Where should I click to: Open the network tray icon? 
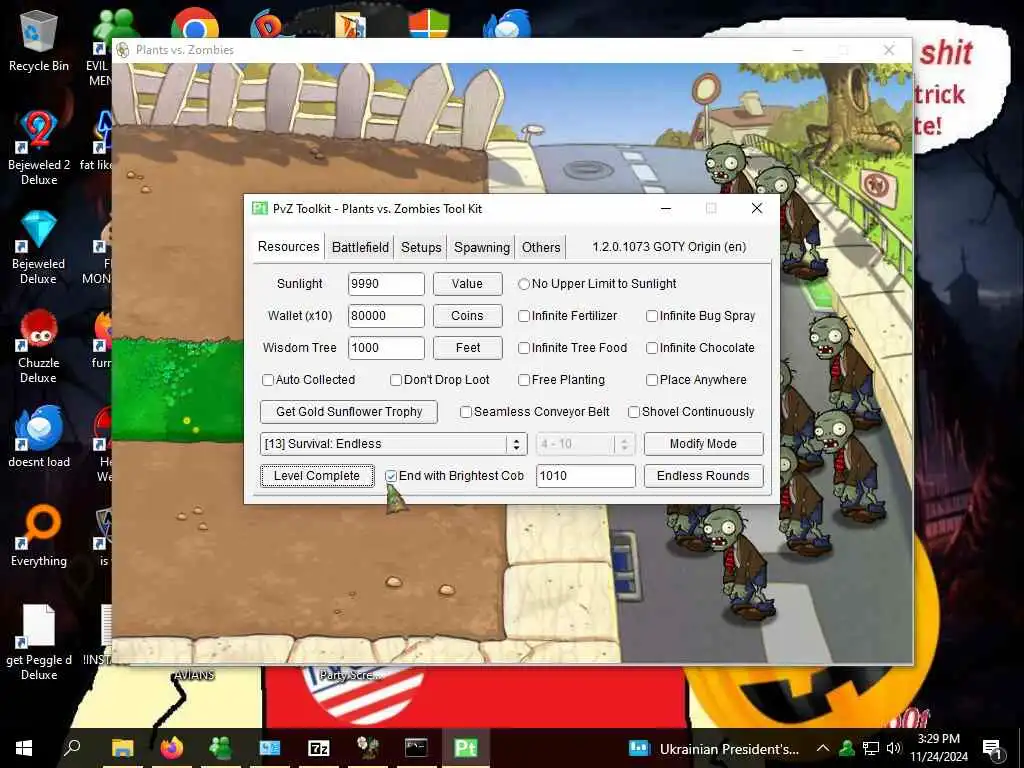point(871,748)
